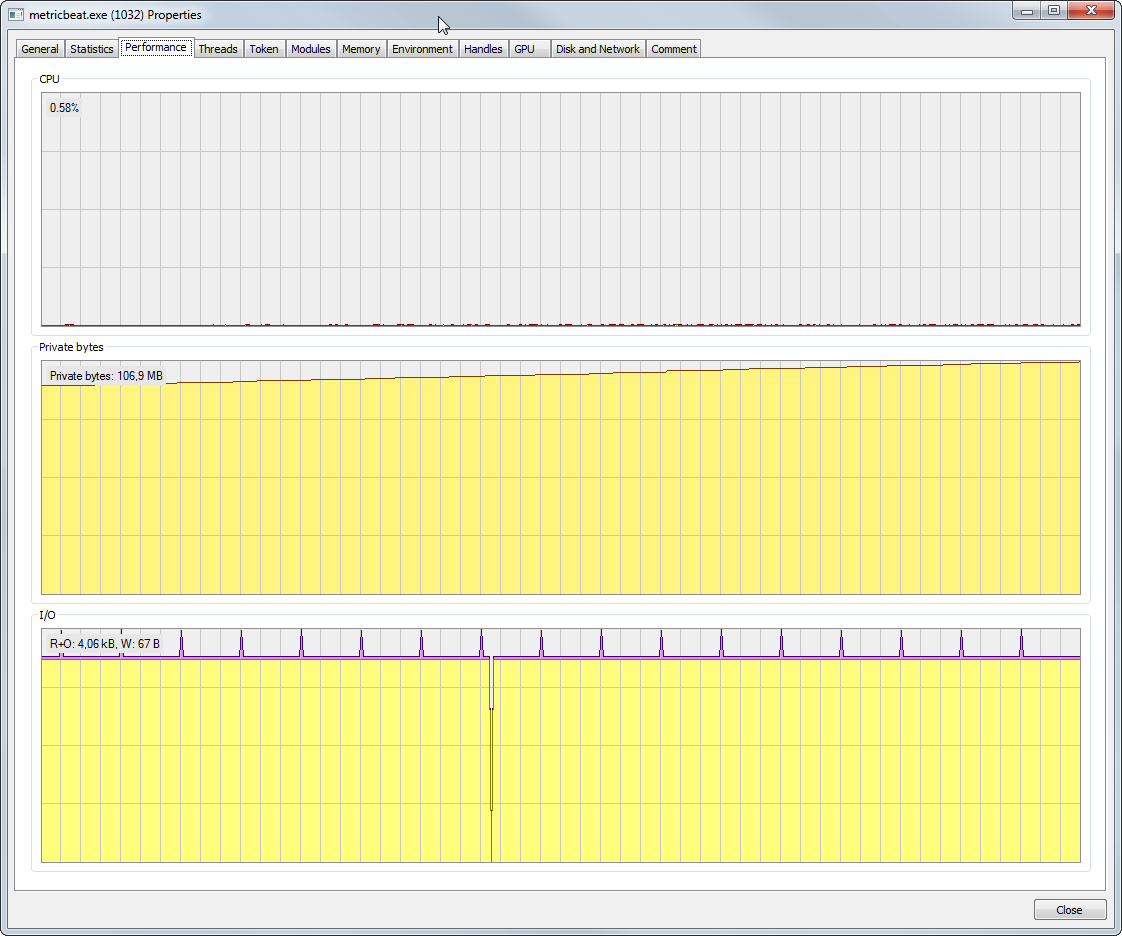This screenshot has width=1122, height=936.
Task: Switch to the Token tab
Action: (264, 49)
